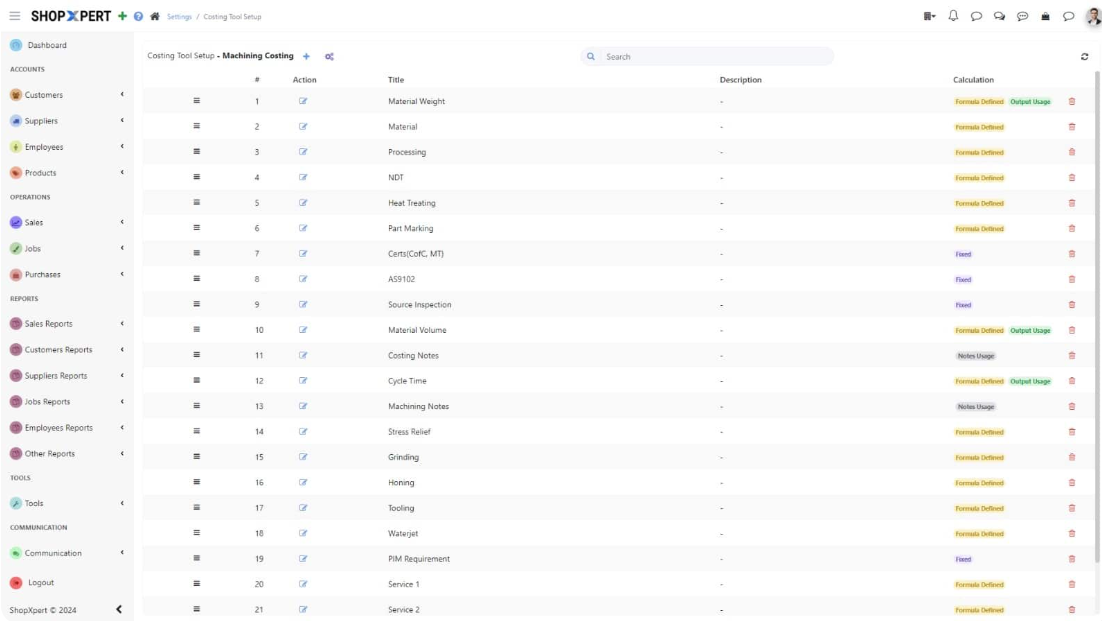Edit the Service 2 row
Image resolution: width=1102 pixels, height=621 pixels.
pyautogui.click(x=303, y=610)
